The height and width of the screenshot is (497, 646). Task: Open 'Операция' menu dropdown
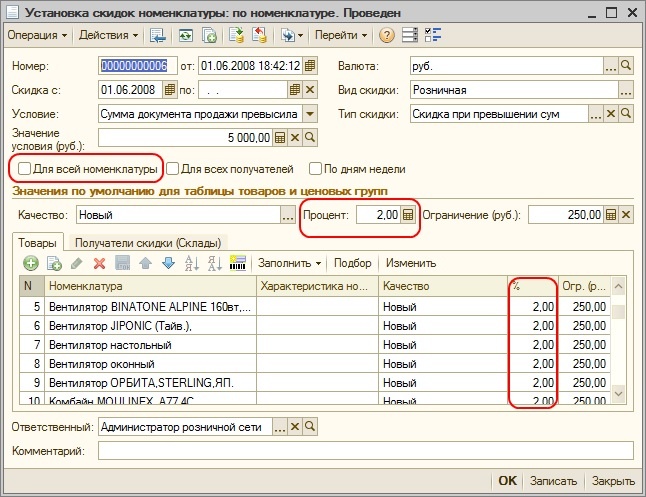pos(37,35)
